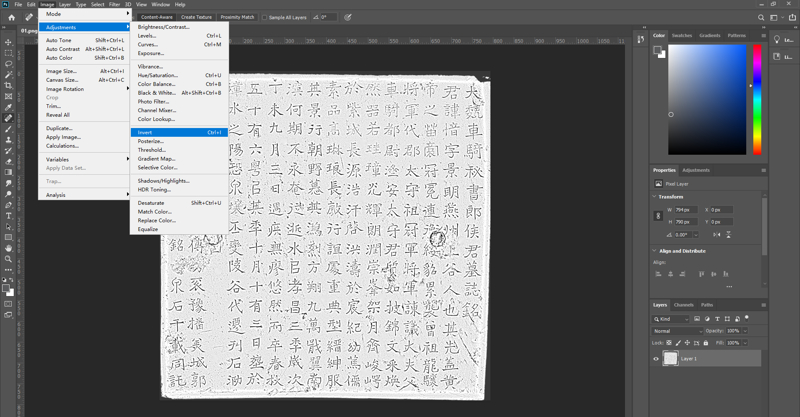This screenshot has height=417, width=800.
Task: Select Proximity Match type button
Action: (237, 17)
